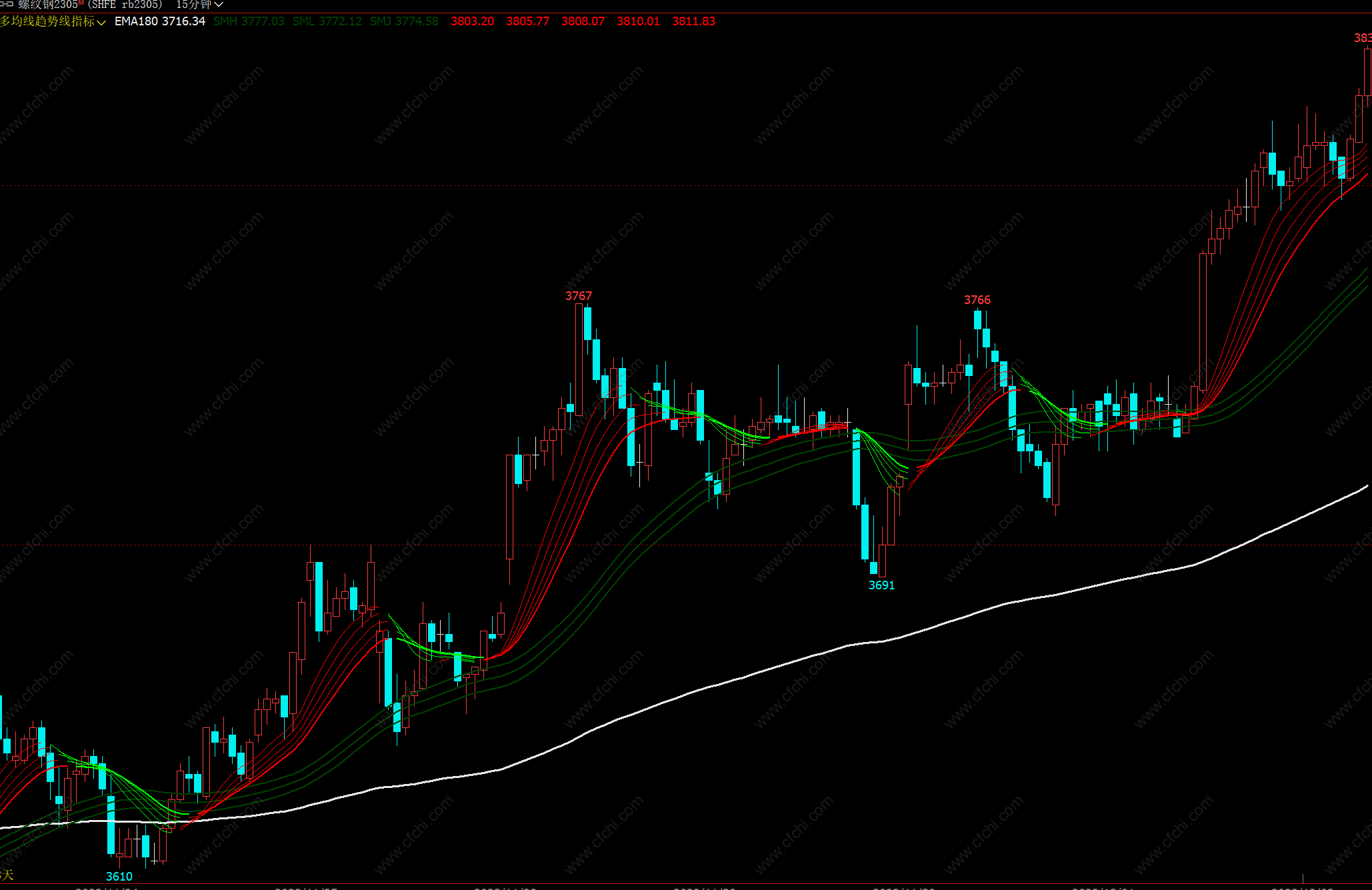Click the dropdown arrow next to 15分钟
Viewport: 1372px width, 890px height.
click(x=219, y=5)
